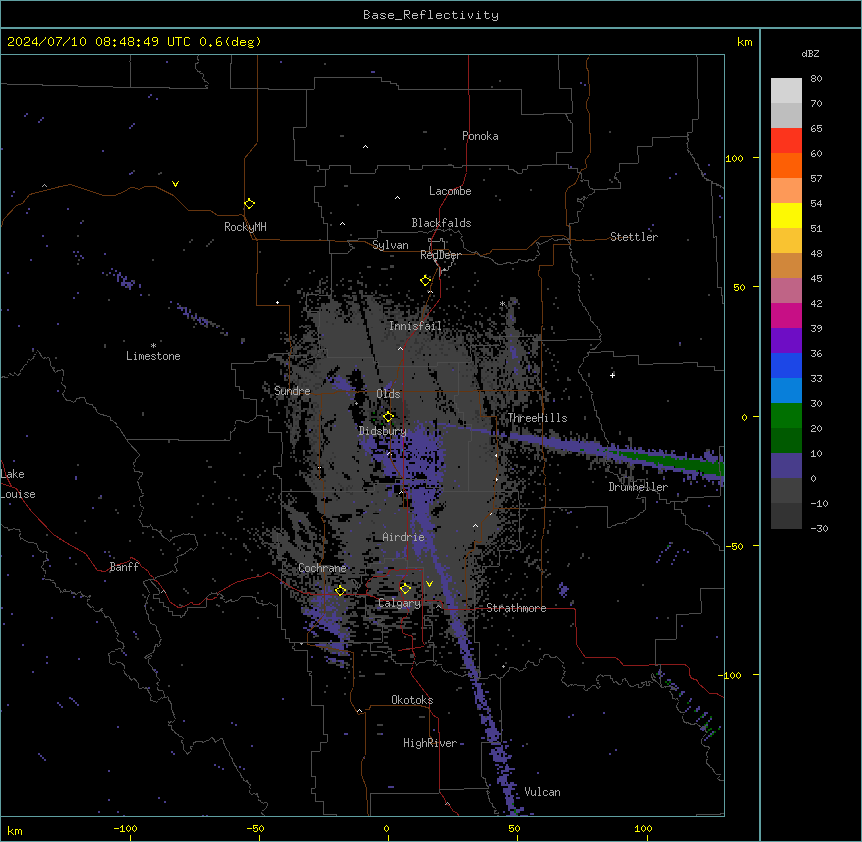Click the 80 value on the dBZ scale

816,79
